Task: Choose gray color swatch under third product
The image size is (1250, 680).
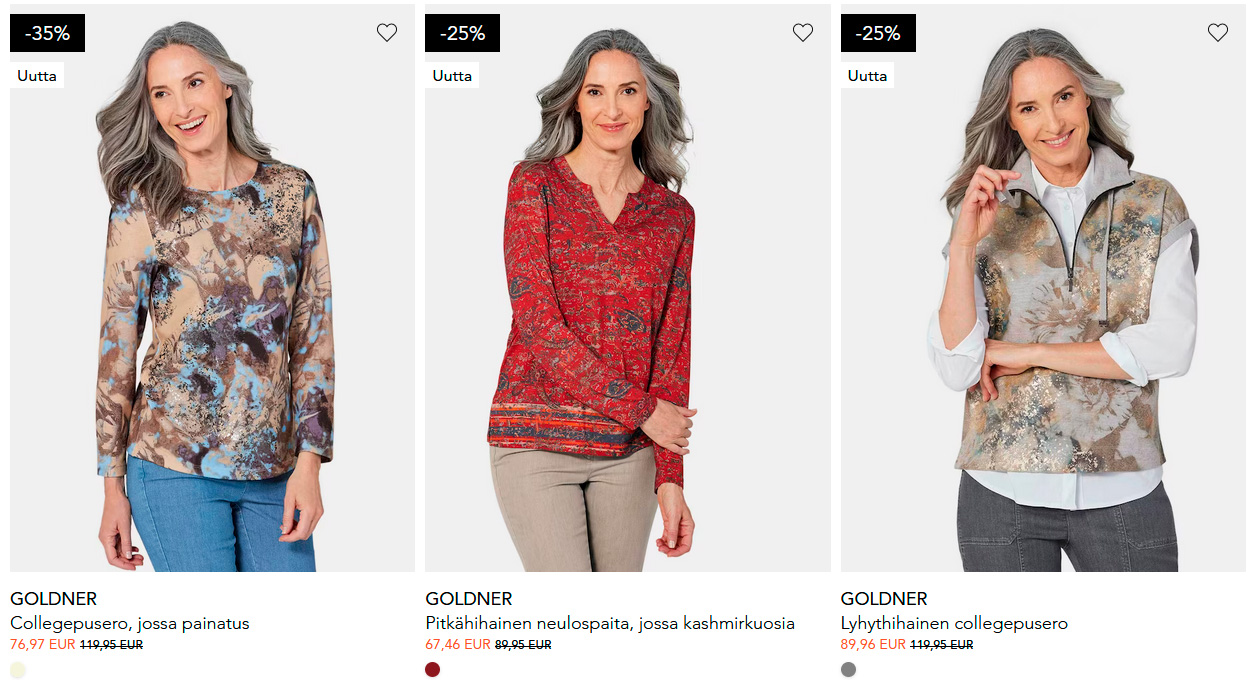Action: [849, 670]
